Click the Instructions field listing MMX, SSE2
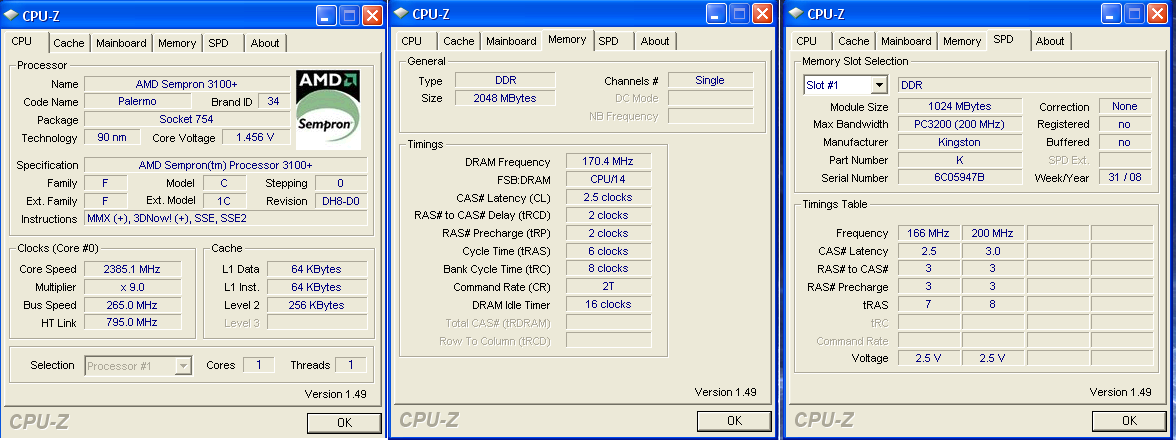The image size is (1176, 442). click(x=226, y=218)
